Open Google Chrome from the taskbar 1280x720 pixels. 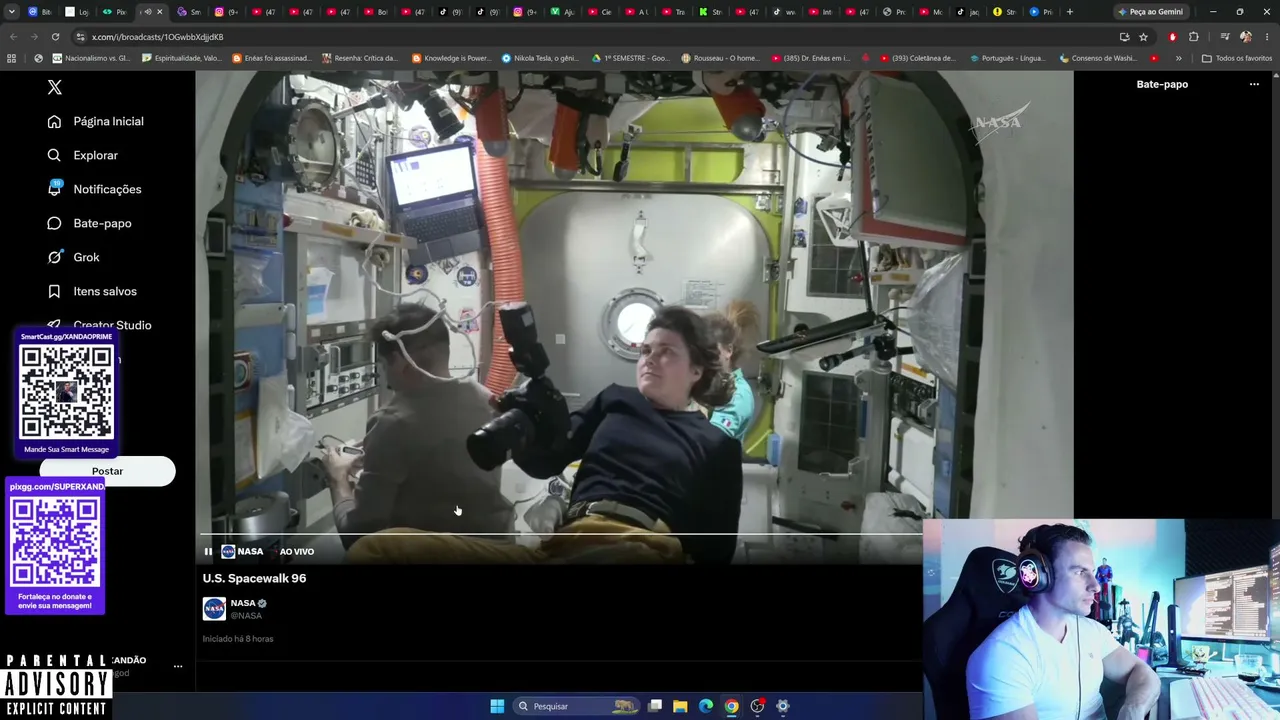[732, 706]
